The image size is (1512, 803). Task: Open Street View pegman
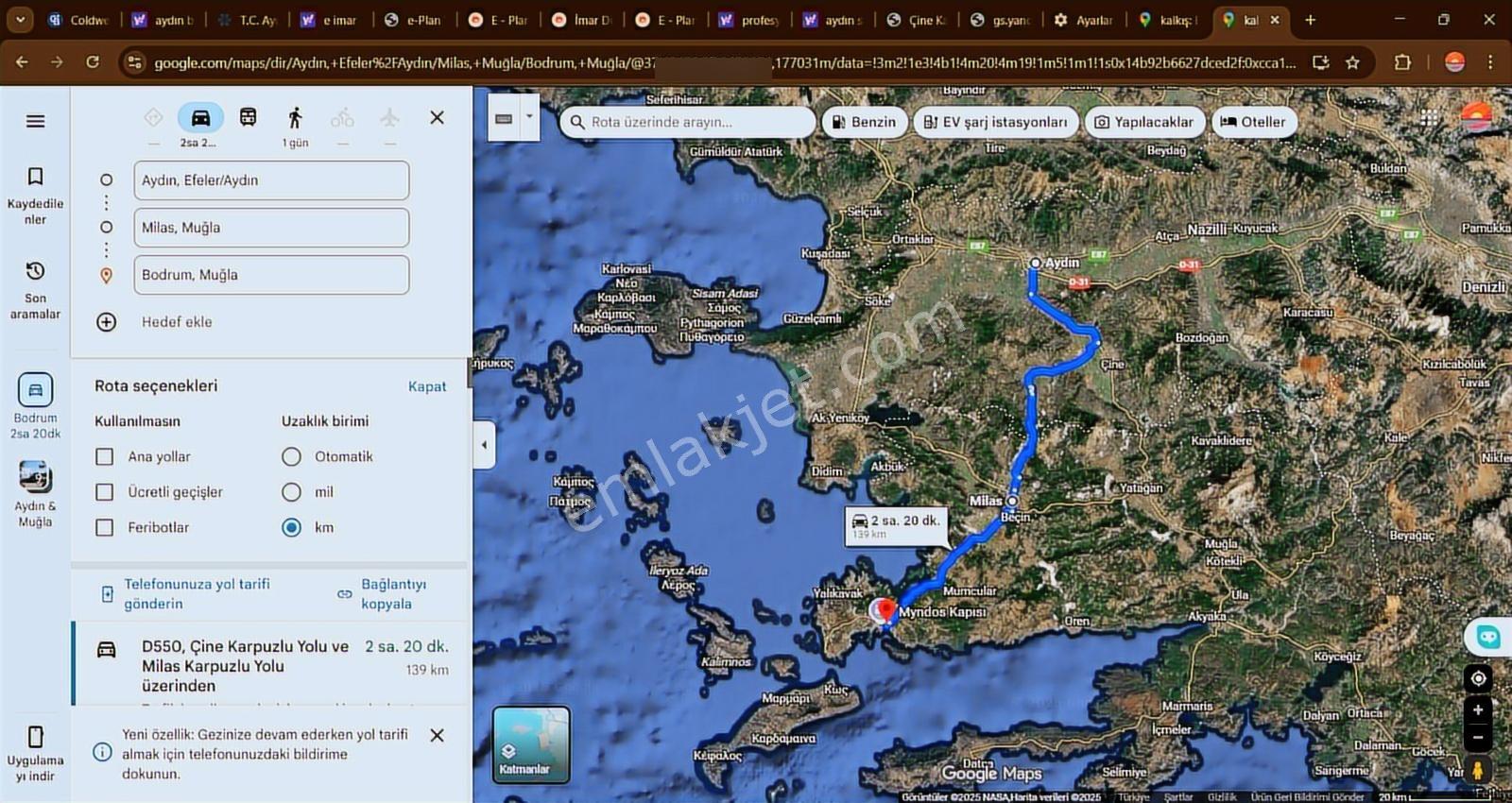pyautogui.click(x=1478, y=769)
